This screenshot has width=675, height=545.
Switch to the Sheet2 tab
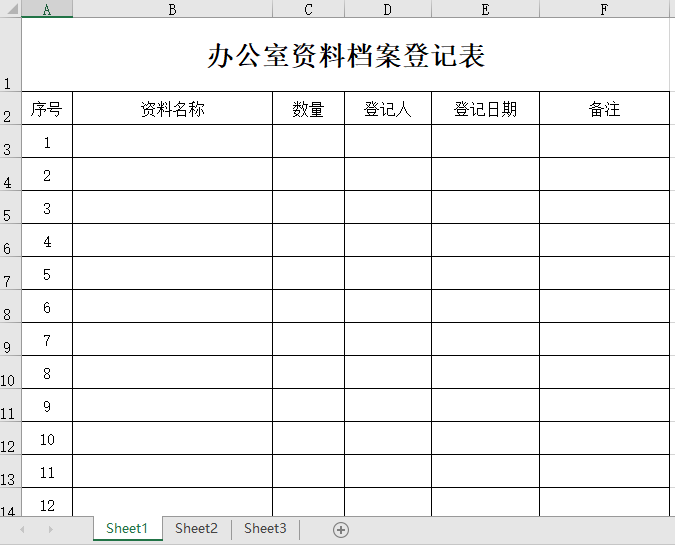point(196,529)
